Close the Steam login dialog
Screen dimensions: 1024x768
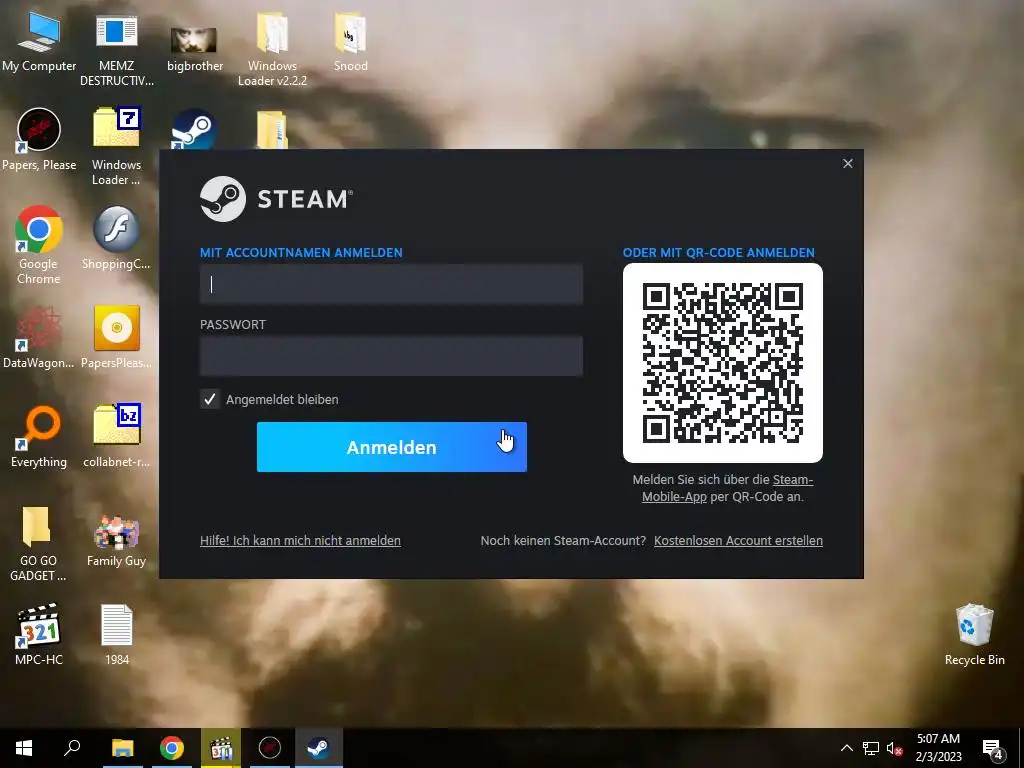tap(848, 164)
